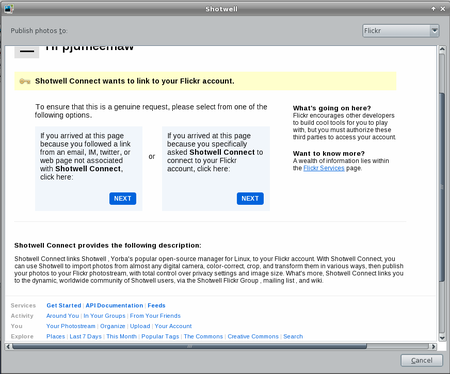The width and height of the screenshot is (450, 374).
Task: Click the key icon beside link request
Action: tap(25, 81)
